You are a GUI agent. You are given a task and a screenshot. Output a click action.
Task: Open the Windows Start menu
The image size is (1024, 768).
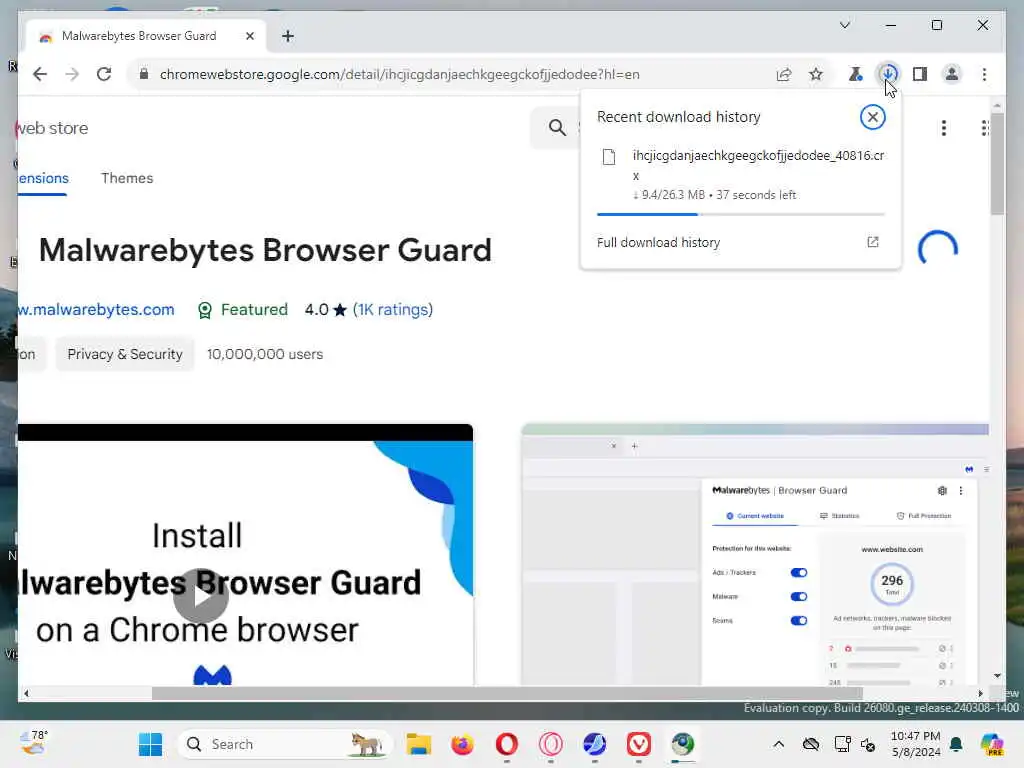coord(150,744)
